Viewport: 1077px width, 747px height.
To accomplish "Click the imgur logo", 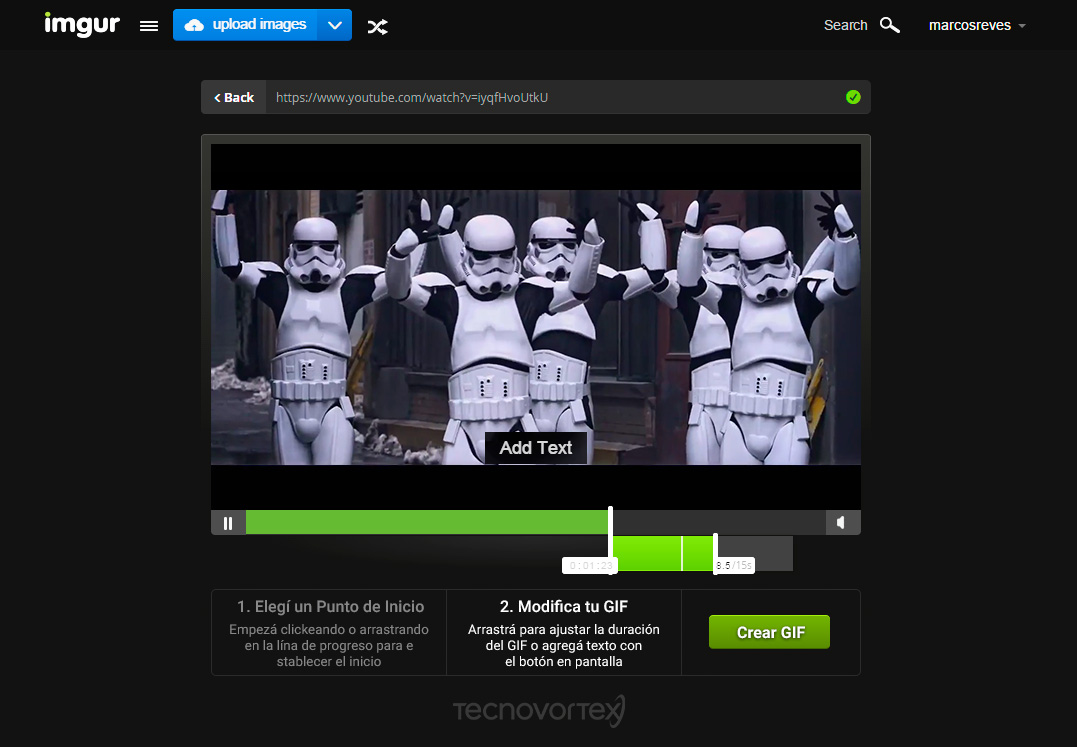I will 82,24.
